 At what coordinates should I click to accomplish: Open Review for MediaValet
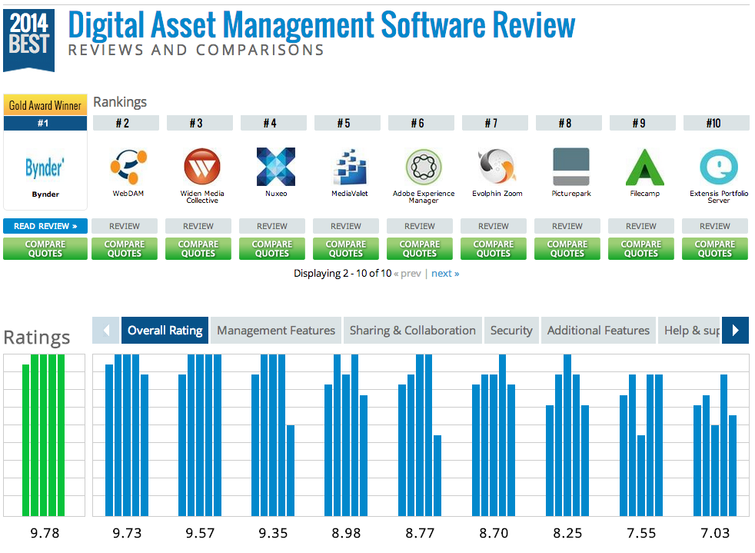tap(346, 226)
